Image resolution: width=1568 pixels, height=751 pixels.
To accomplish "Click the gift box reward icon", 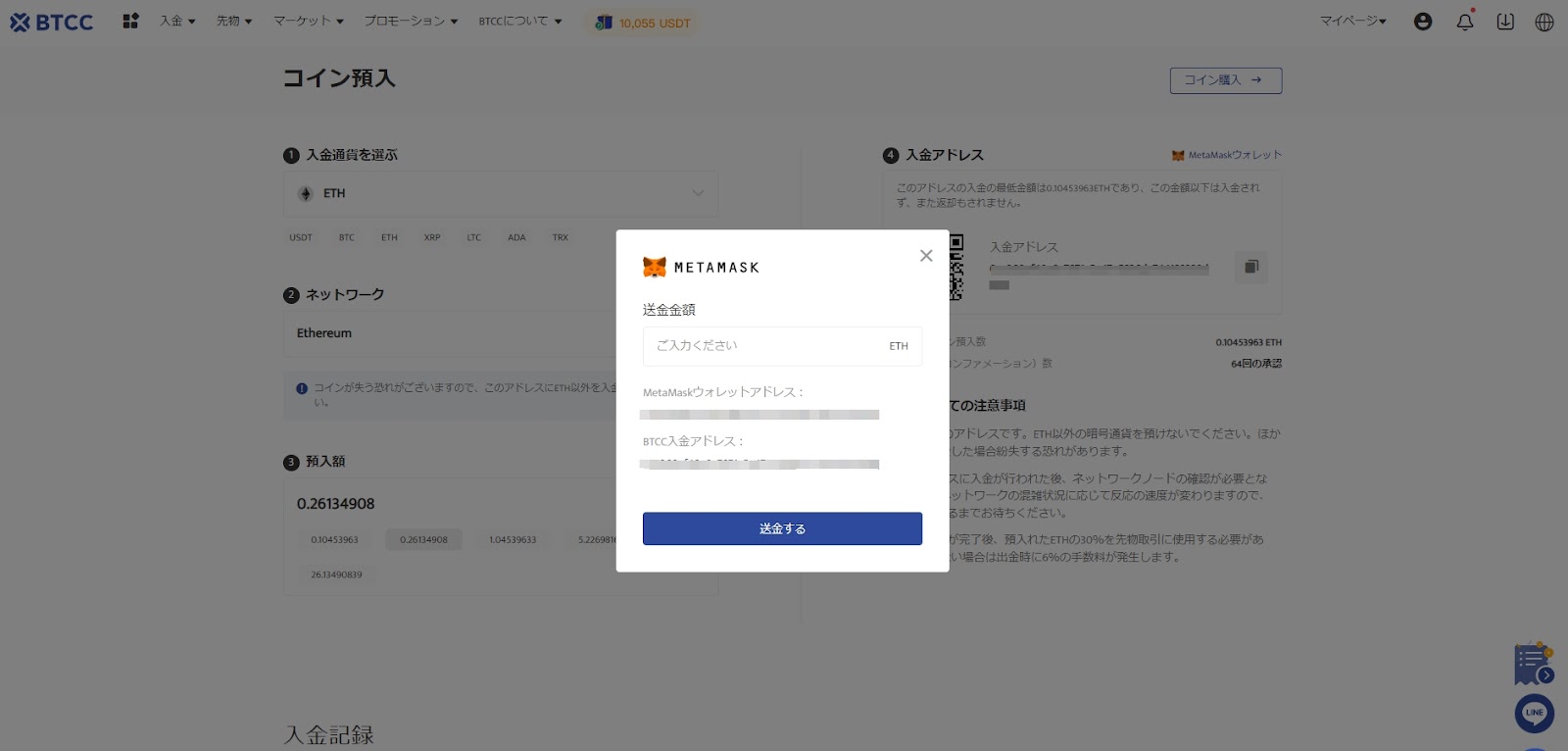I will [604, 23].
